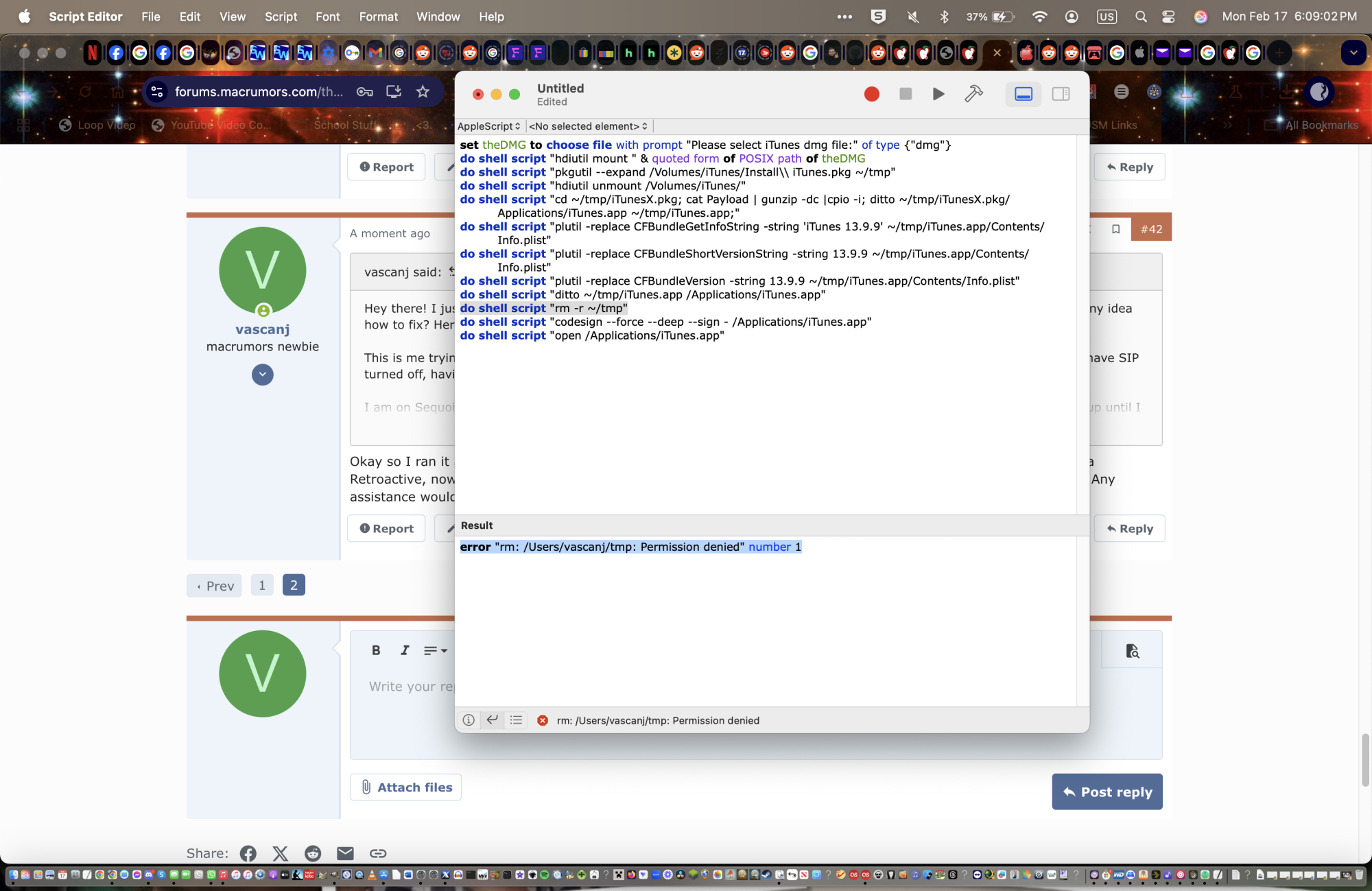Click the red Record button in Script Editor
This screenshot has width=1372, height=891.
point(871,94)
